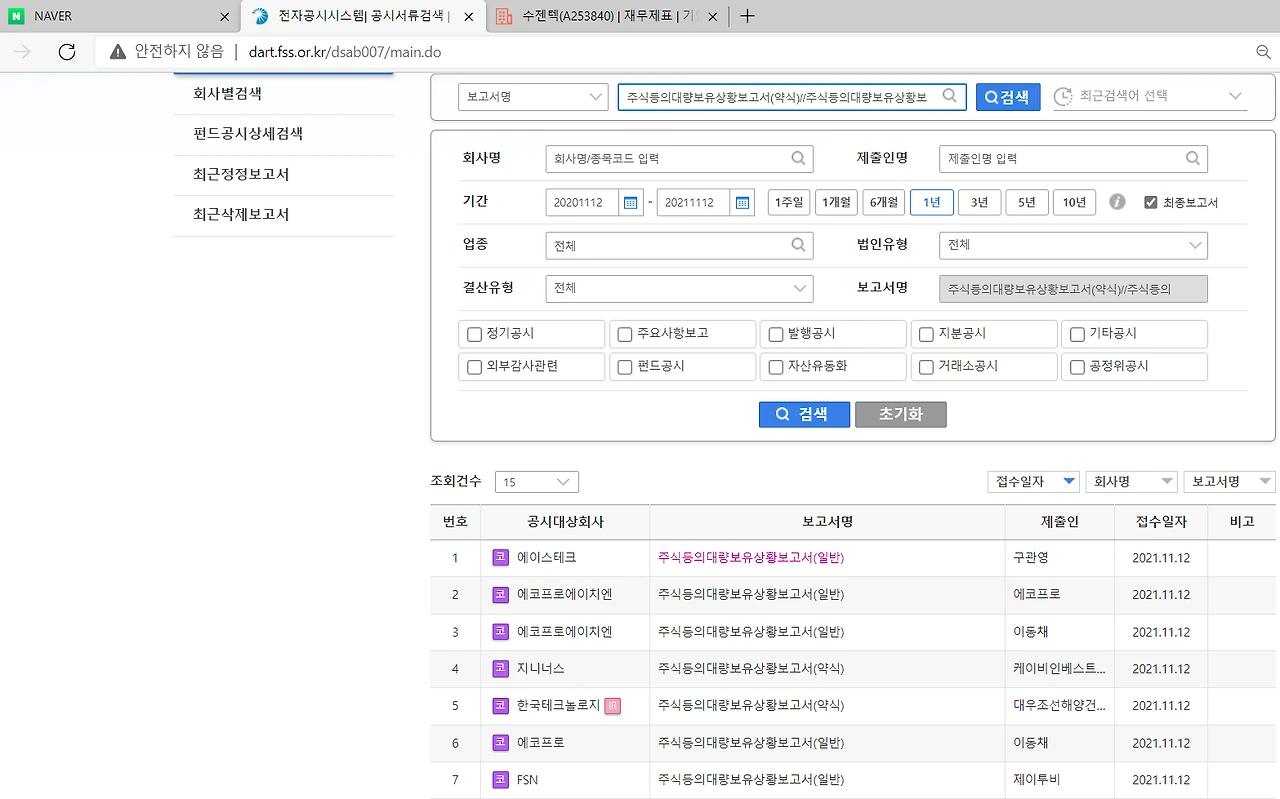Reset the search form with 초기화

900,414
